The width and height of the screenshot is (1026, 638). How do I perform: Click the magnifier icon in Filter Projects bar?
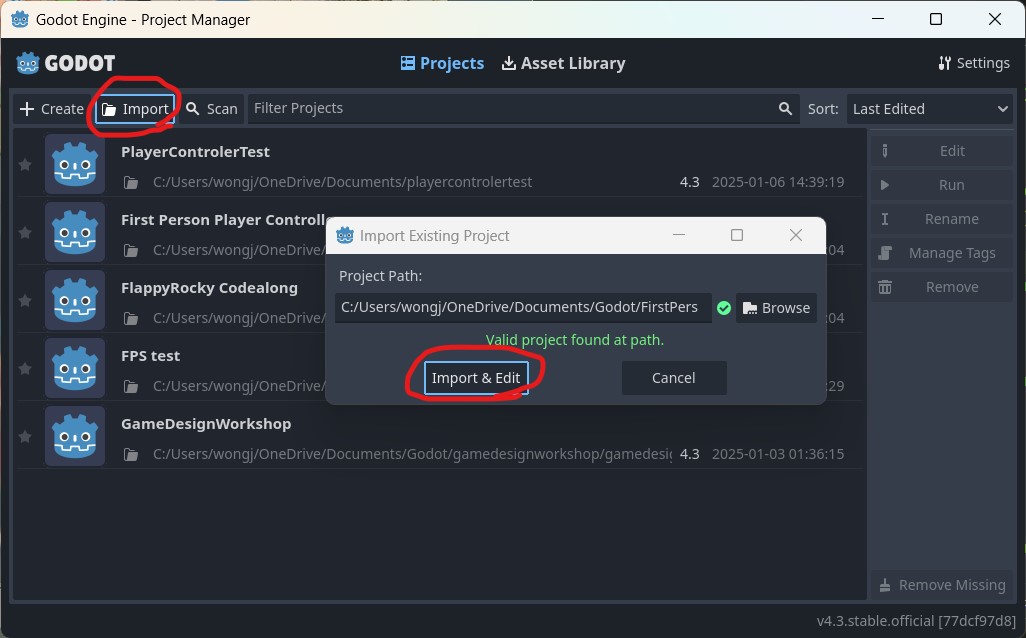[x=785, y=108]
